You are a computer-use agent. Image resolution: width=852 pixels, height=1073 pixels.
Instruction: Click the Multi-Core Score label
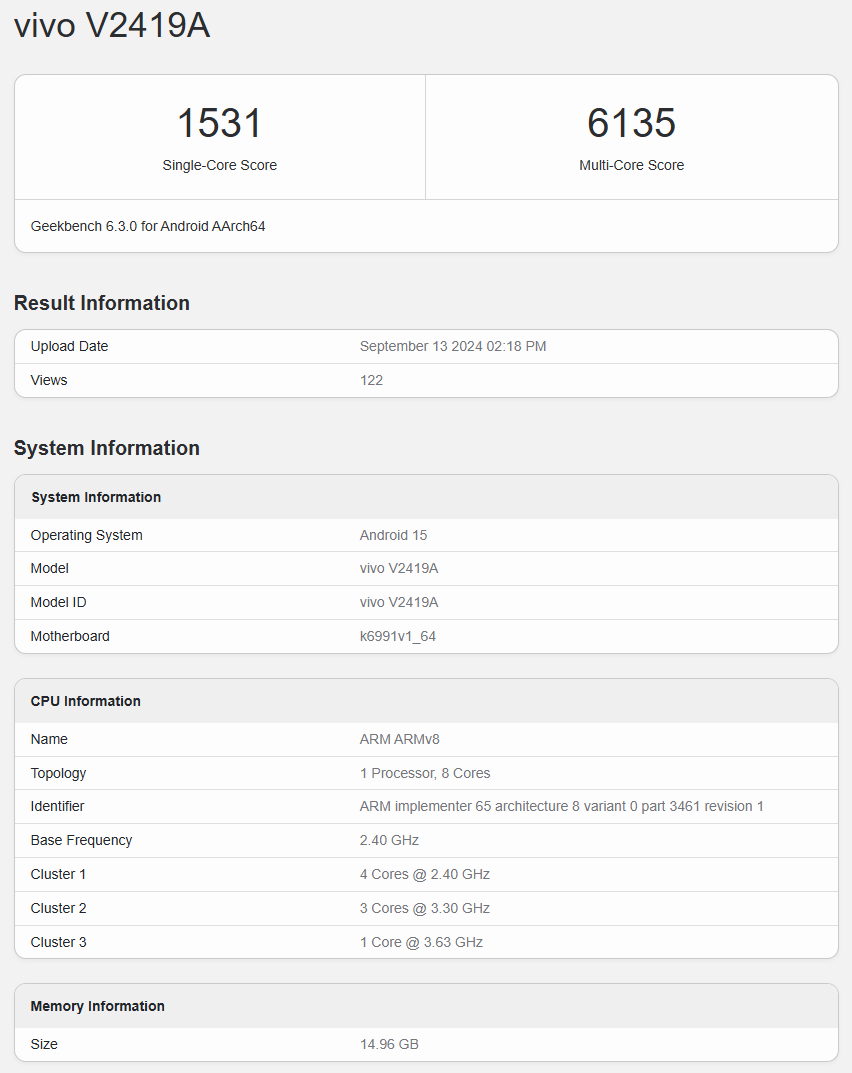pos(631,165)
